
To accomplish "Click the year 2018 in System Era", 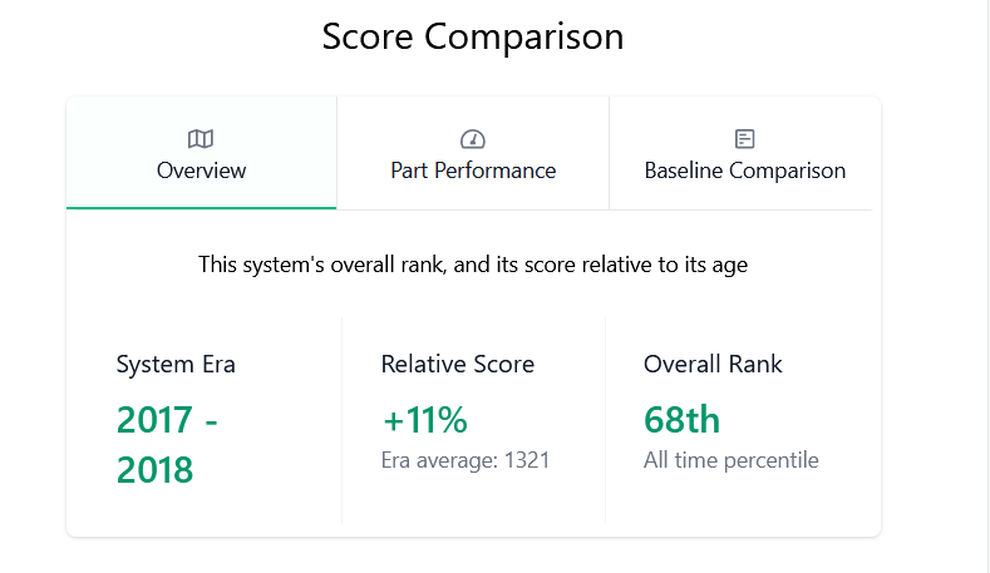I will [x=155, y=470].
